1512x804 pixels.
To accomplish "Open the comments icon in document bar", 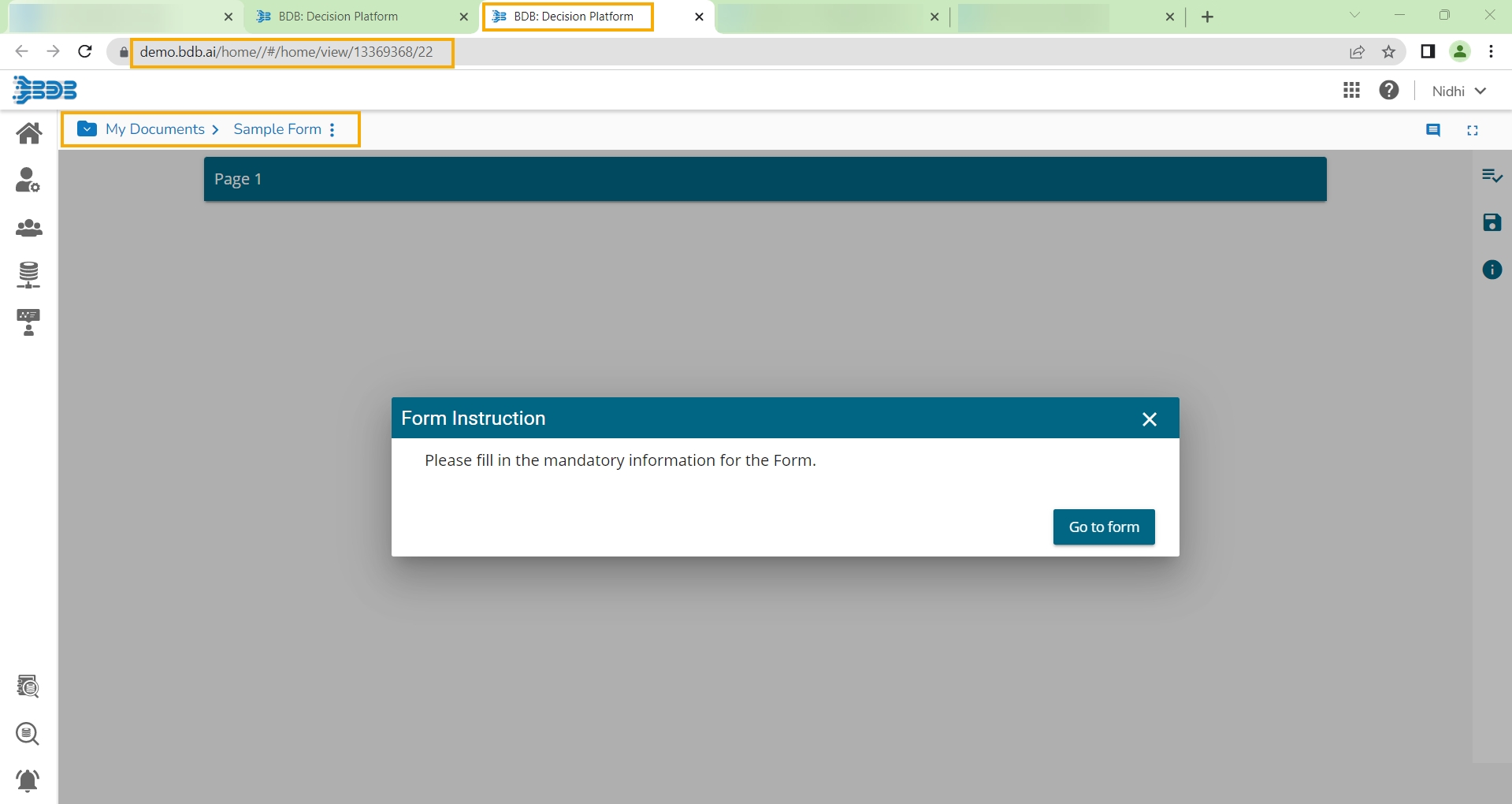I will point(1433,130).
